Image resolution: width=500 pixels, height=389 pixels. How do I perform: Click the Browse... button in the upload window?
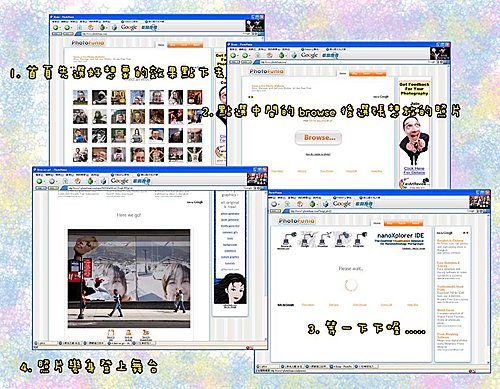pos(318,137)
